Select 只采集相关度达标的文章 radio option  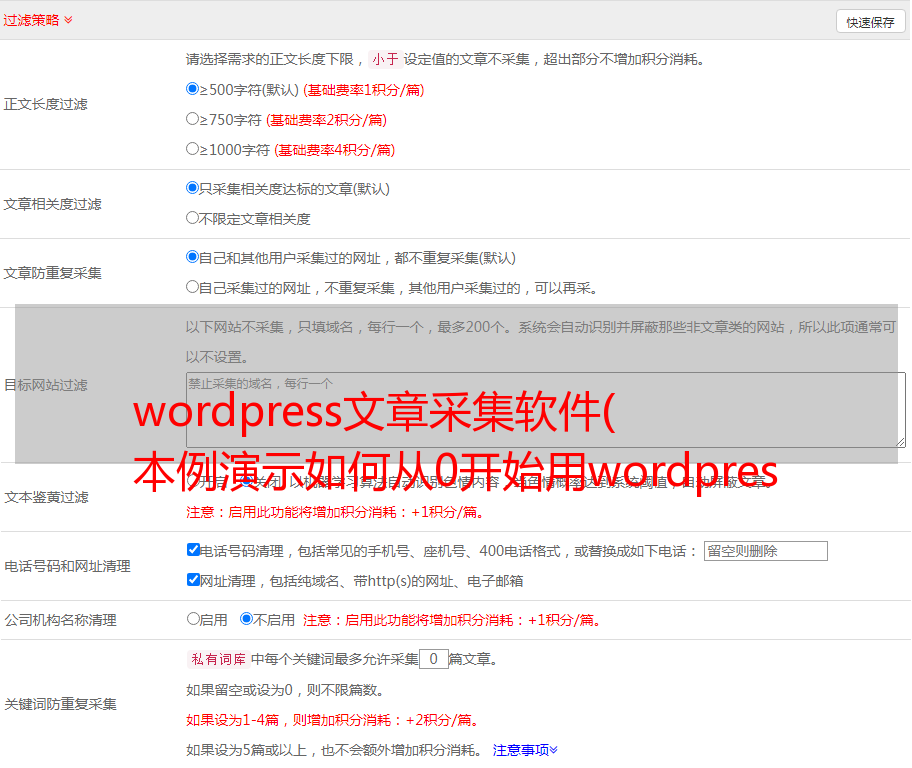click(193, 188)
